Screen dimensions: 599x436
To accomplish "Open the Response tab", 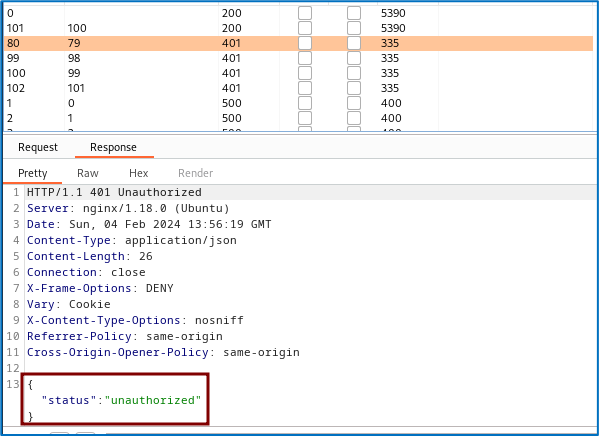I will pyautogui.click(x=113, y=147).
